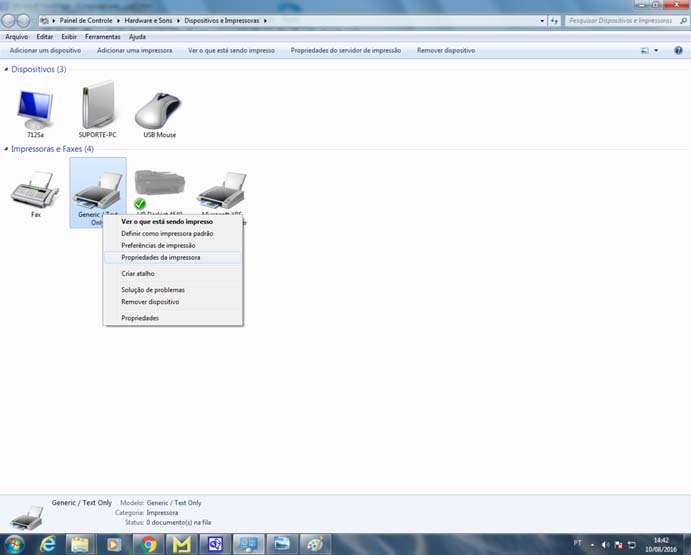Expand the address bar history dropdown
691x555 pixels.
[542, 20]
